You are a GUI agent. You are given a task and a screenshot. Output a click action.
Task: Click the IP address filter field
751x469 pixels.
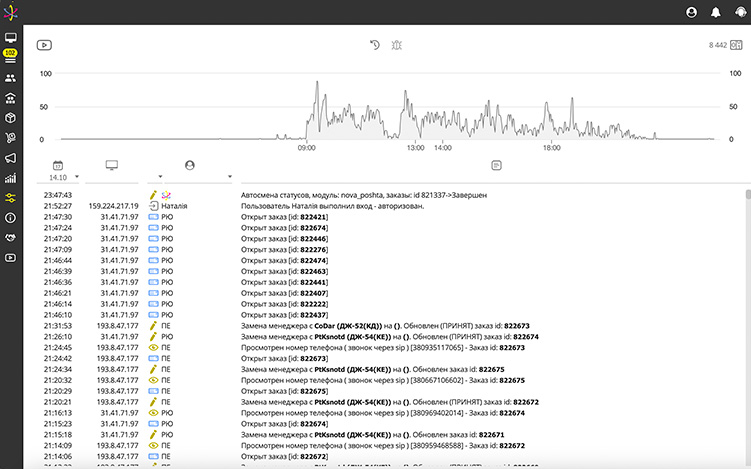click(112, 177)
